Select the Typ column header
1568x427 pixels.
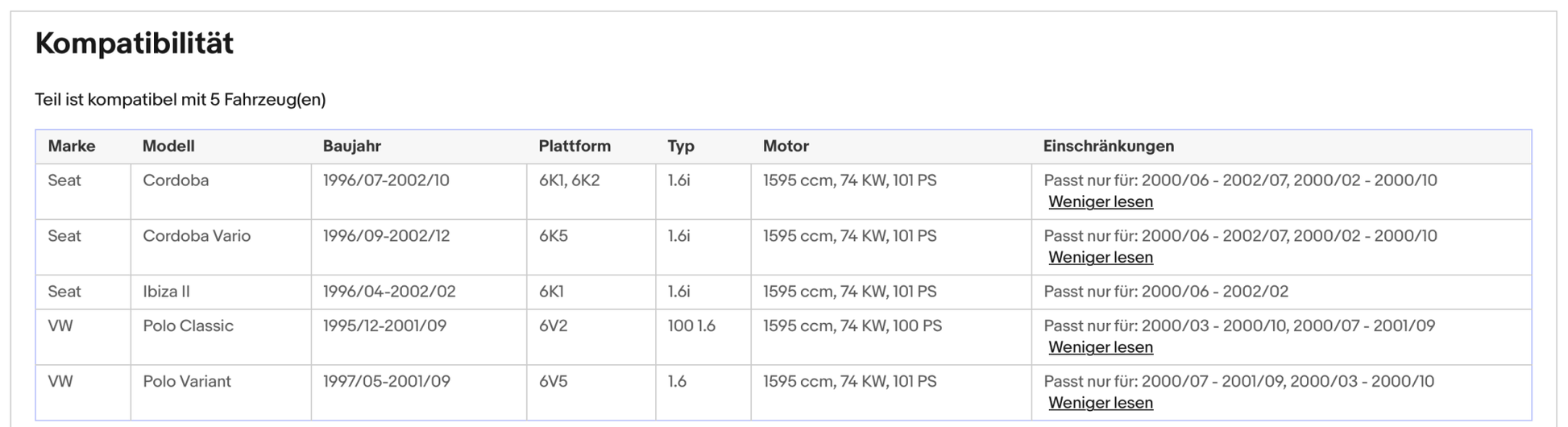click(681, 147)
